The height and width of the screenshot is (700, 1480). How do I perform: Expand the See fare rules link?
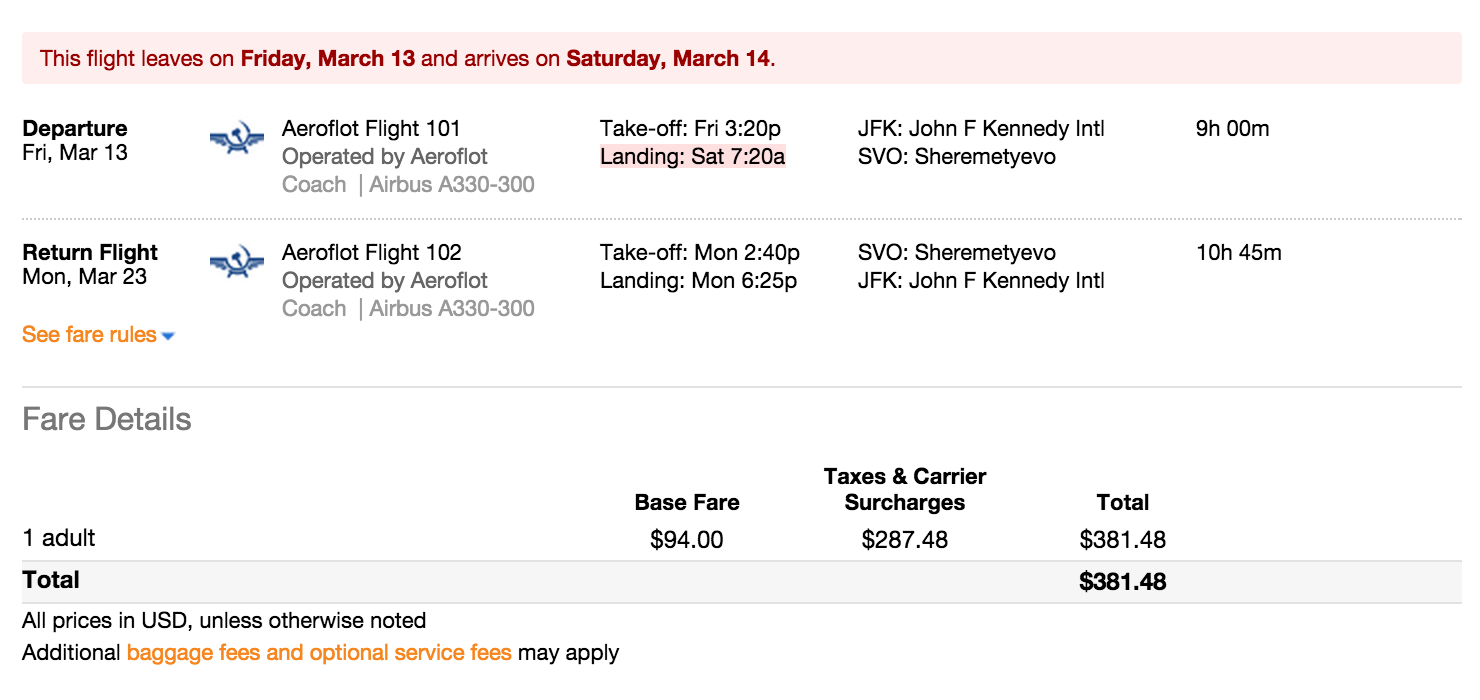click(89, 335)
